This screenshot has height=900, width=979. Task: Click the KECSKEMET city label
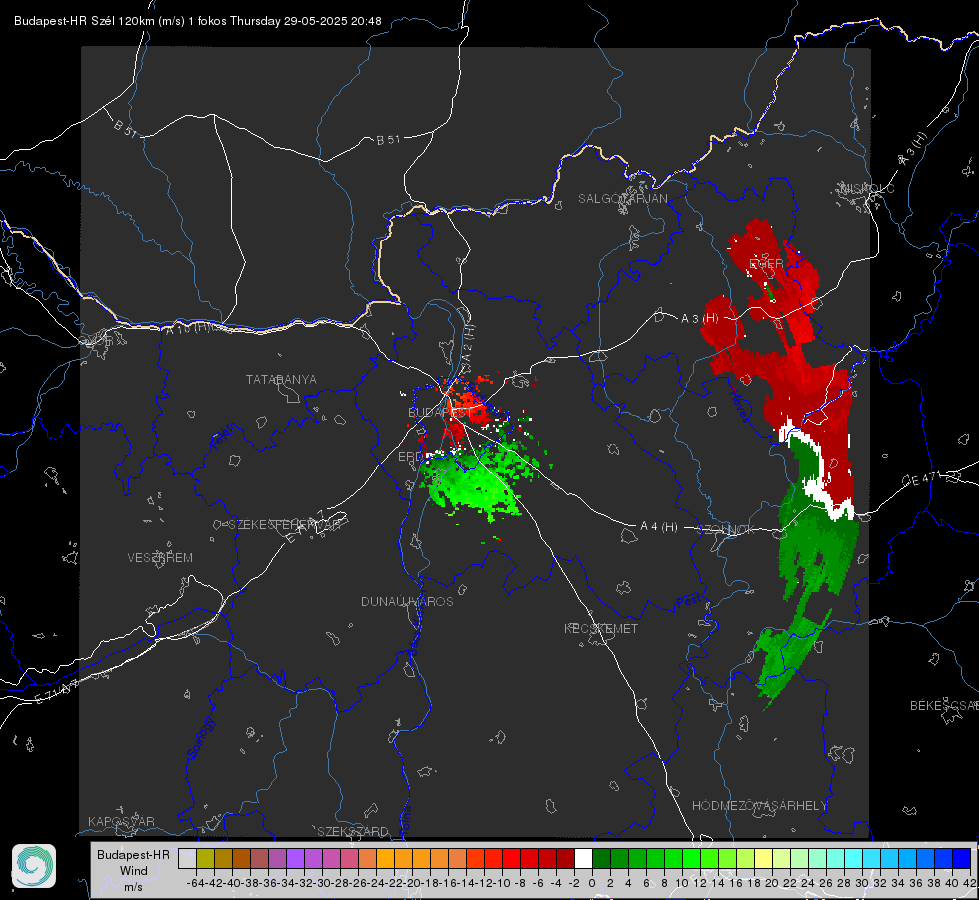601,628
